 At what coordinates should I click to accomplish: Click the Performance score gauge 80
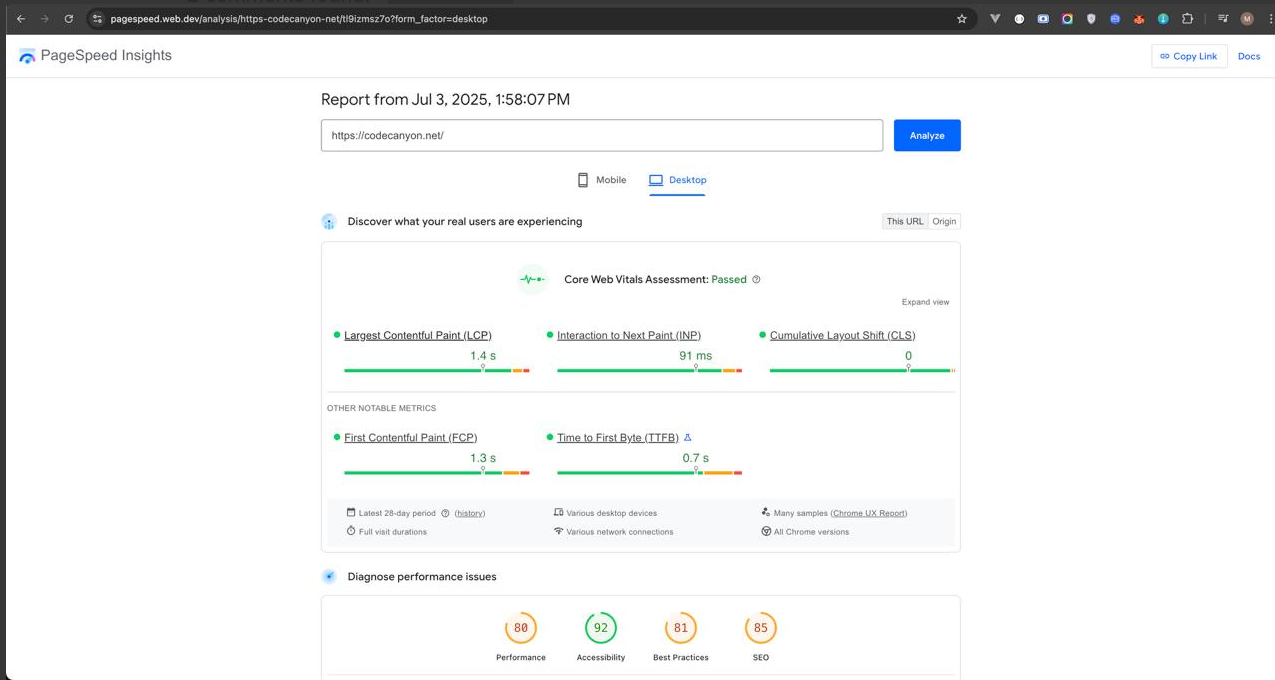coord(521,628)
